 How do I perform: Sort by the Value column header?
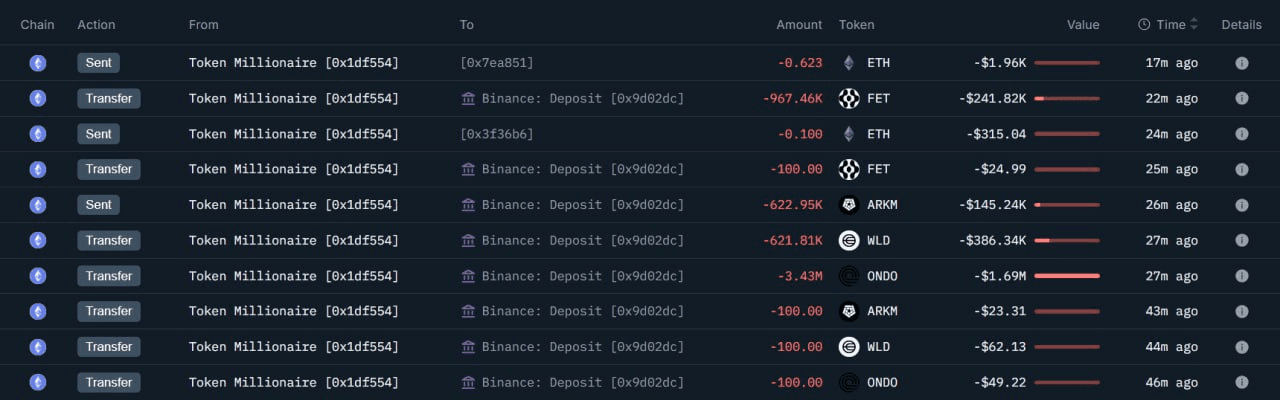[1082, 25]
